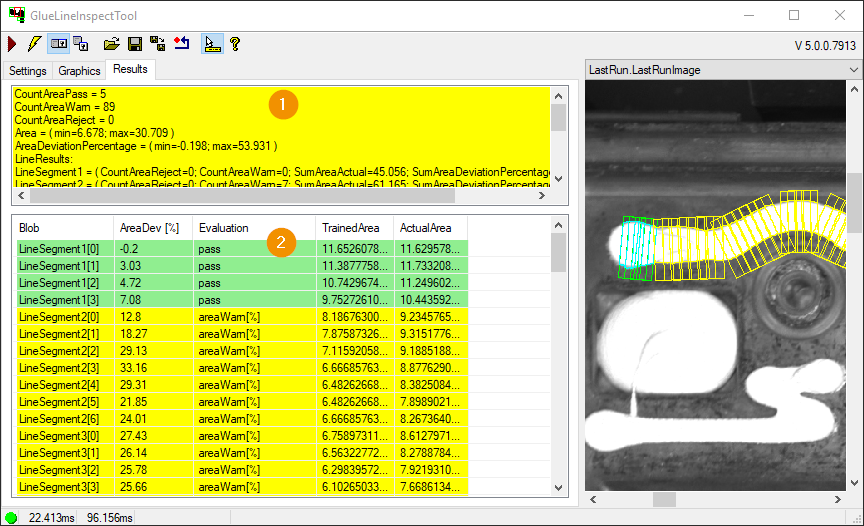Image resolution: width=864 pixels, height=526 pixels.
Task: Click the left arrow of the summary horizontal scrollbar
Action: (21, 196)
